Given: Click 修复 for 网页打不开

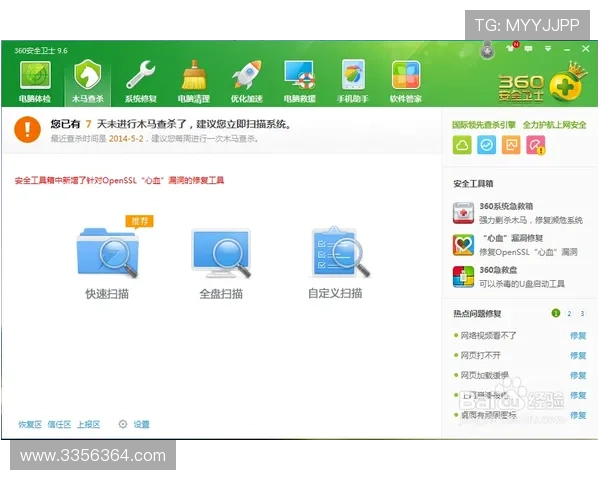Looking at the screenshot, I should [578, 356].
